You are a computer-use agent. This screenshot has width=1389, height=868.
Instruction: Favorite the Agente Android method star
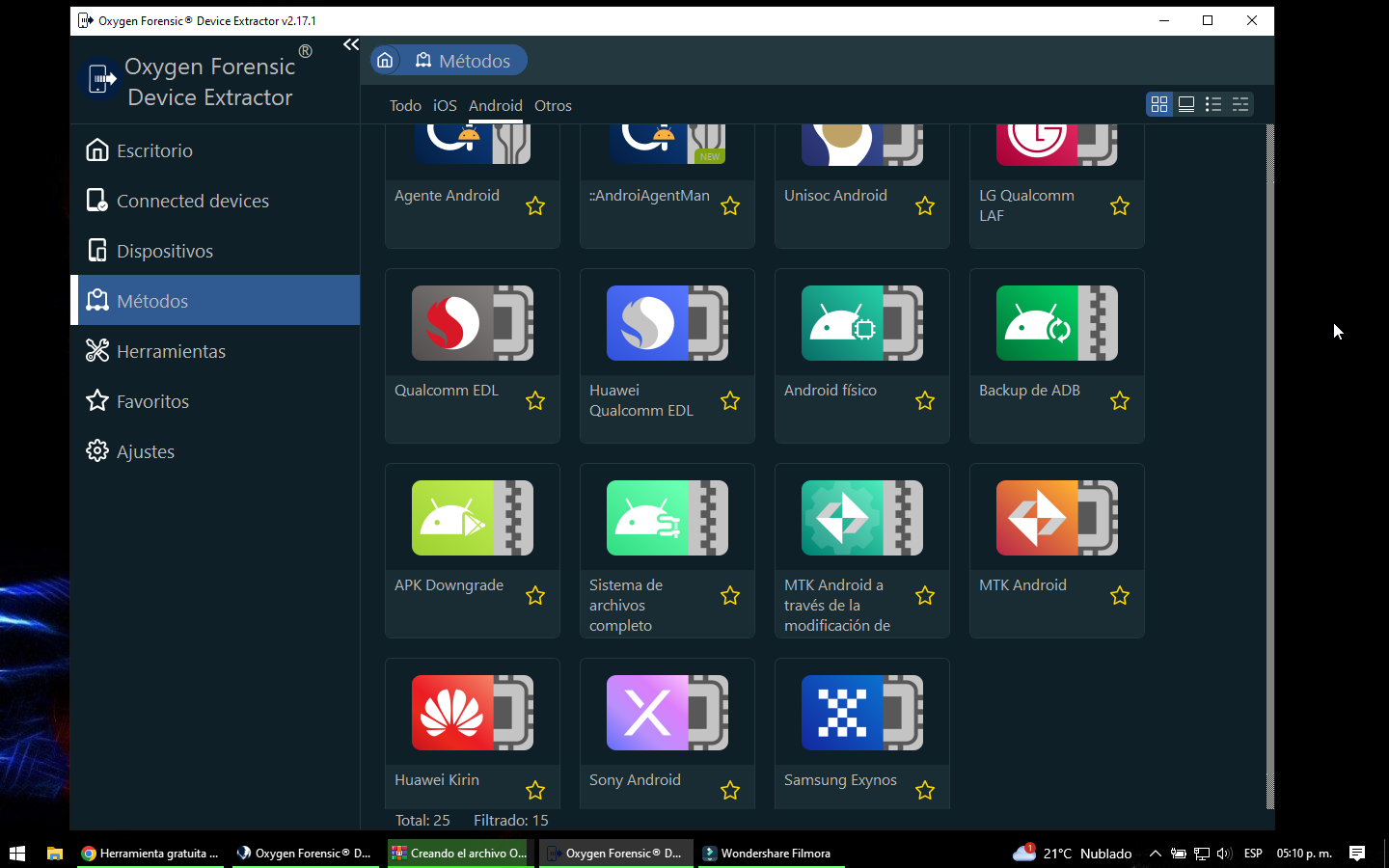[535, 206]
